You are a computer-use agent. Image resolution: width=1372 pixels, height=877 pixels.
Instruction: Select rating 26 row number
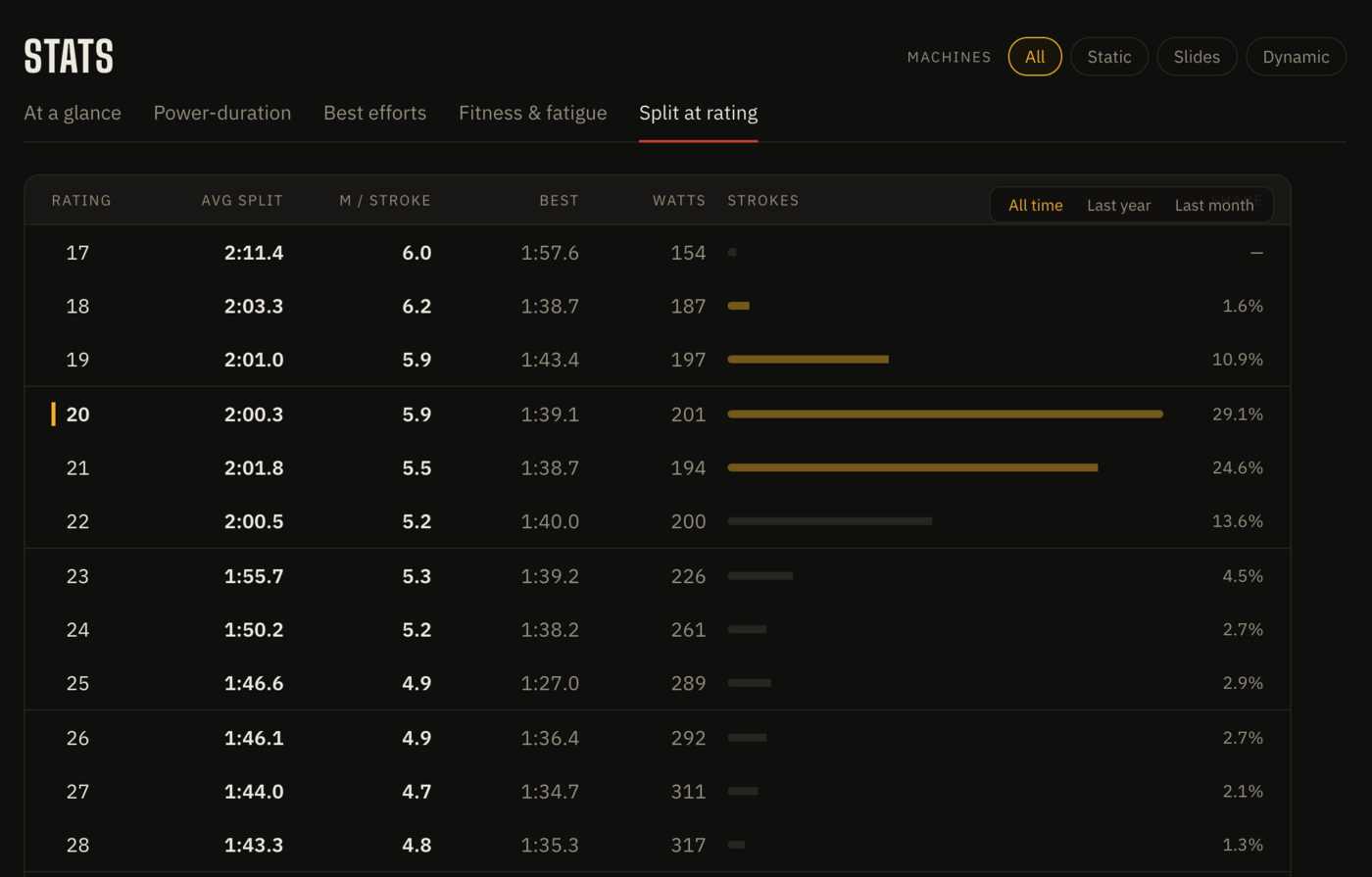(77, 738)
